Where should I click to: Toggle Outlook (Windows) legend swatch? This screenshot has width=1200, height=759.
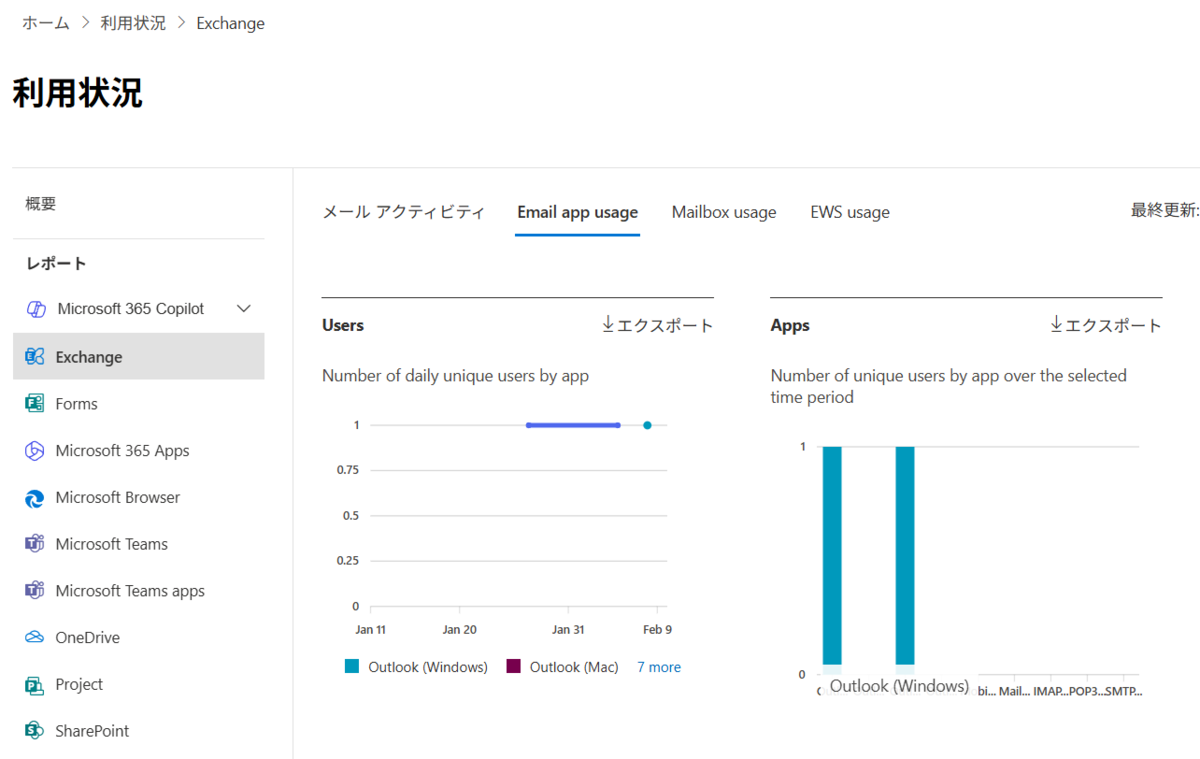point(351,667)
